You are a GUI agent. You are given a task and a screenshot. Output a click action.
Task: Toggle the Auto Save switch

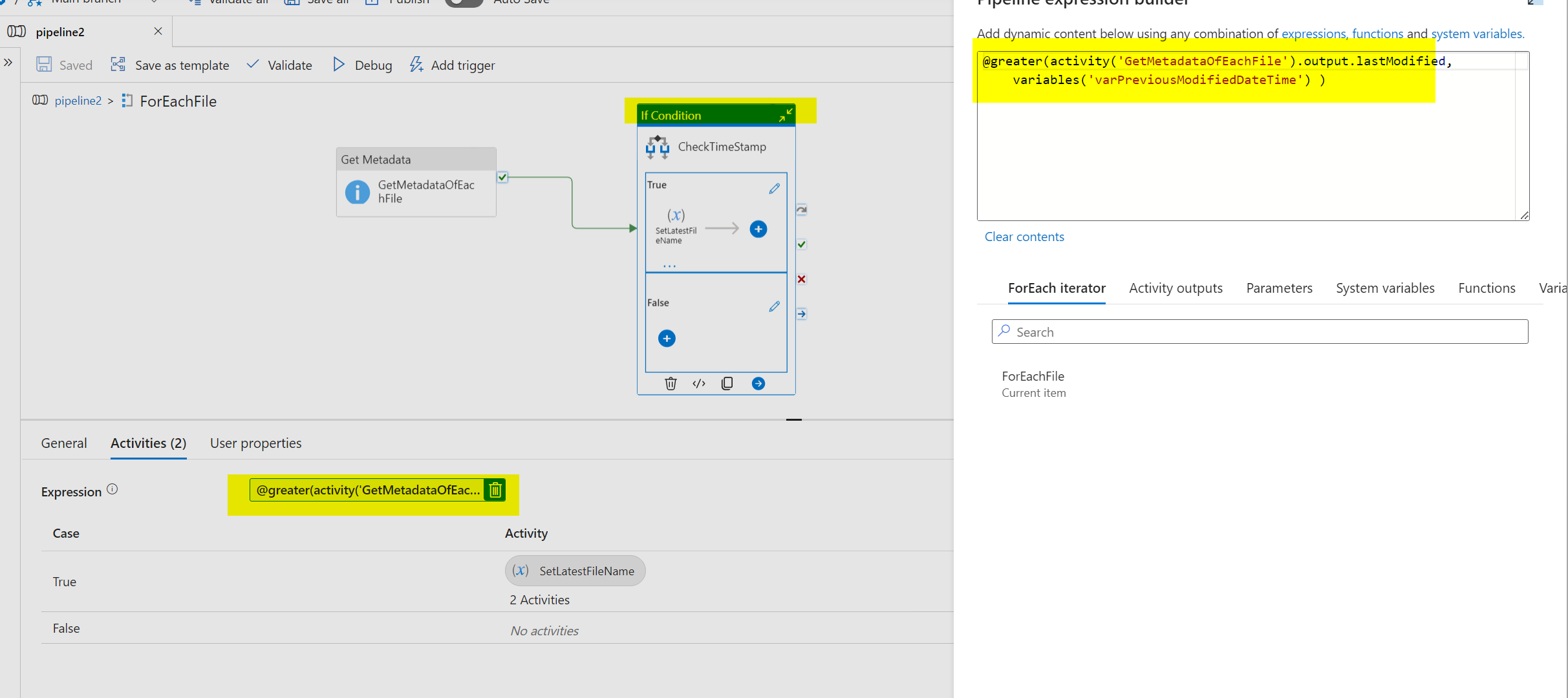tap(464, 3)
